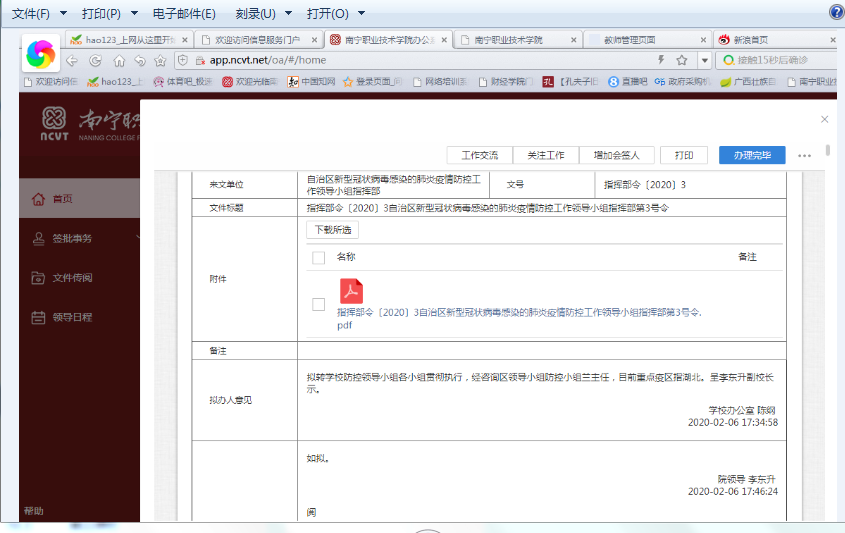Open more options ellipsis button
845x533 pixels.
point(805,156)
